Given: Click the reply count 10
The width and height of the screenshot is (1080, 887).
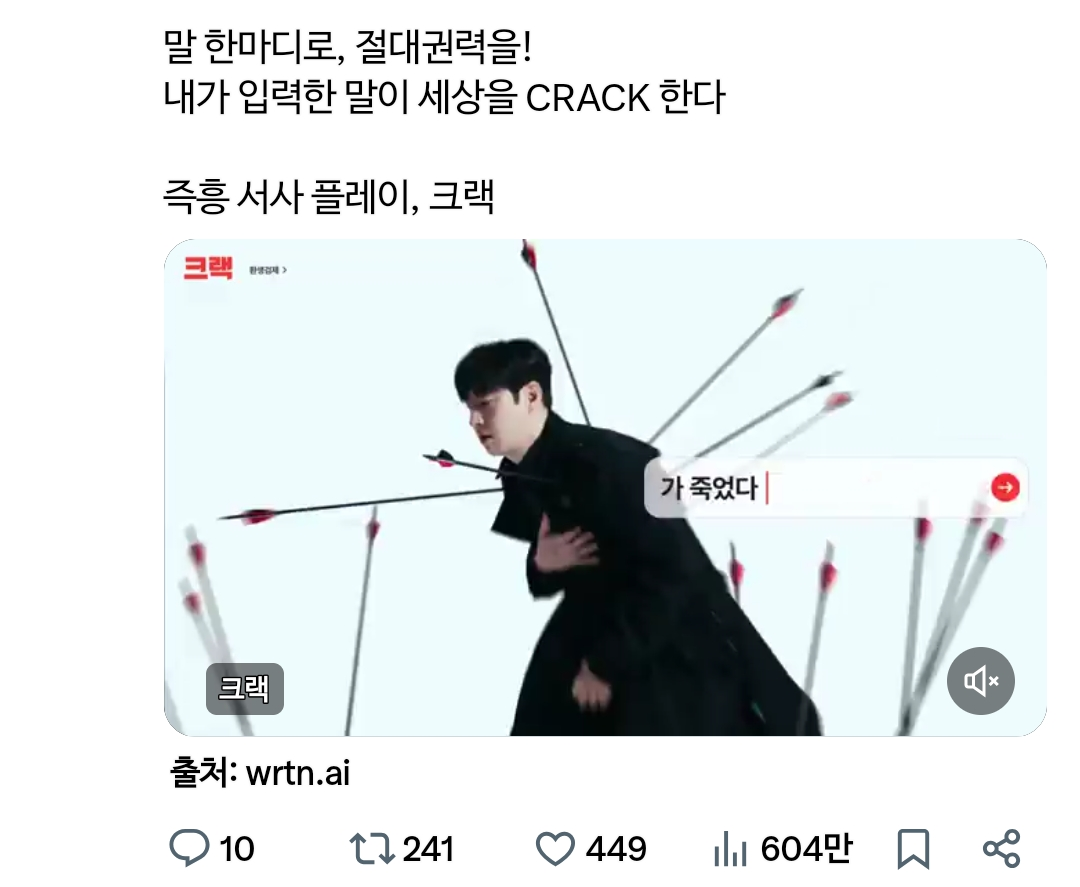Looking at the screenshot, I should click(x=237, y=849).
